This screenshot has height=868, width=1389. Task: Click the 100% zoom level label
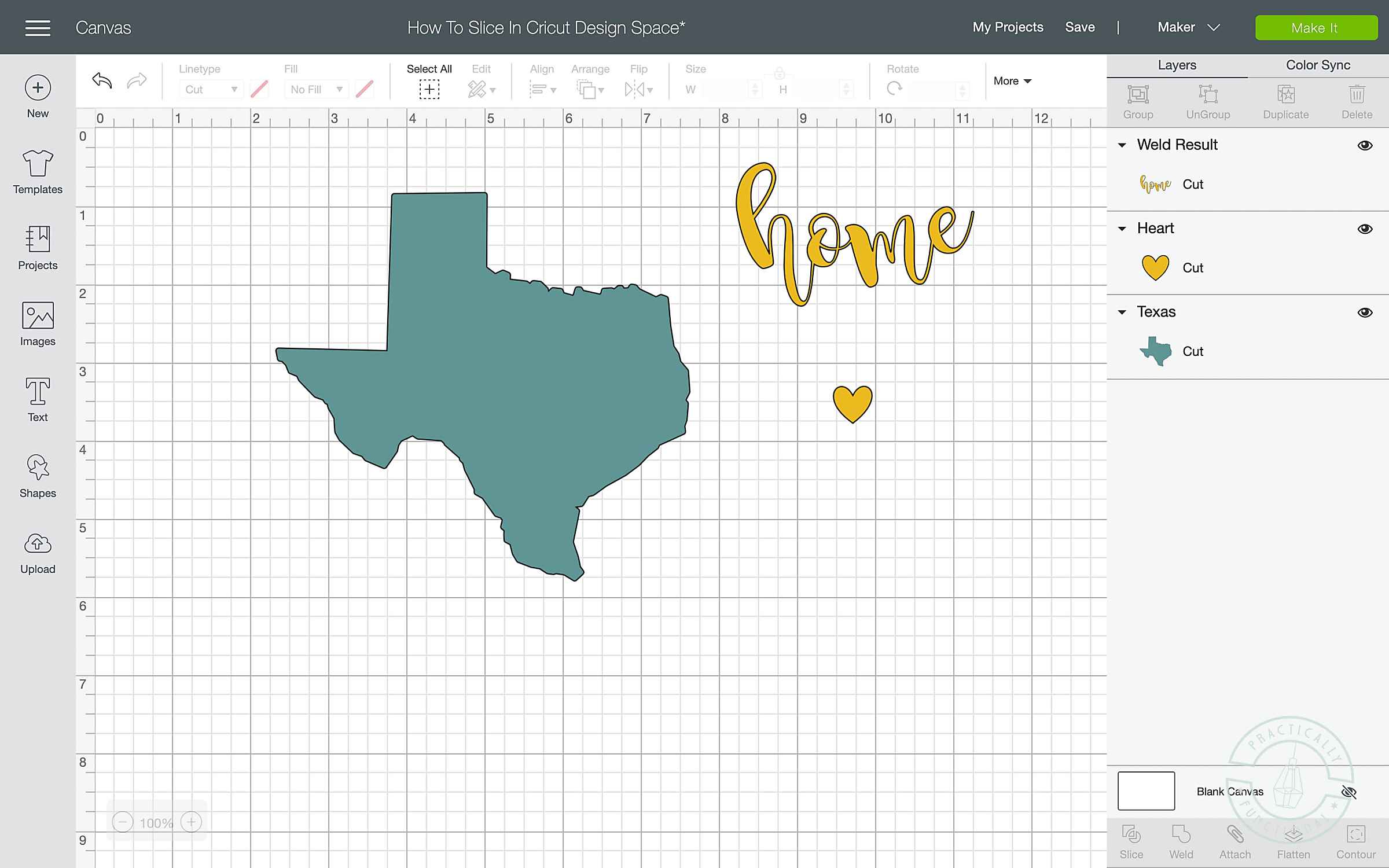pos(156,823)
